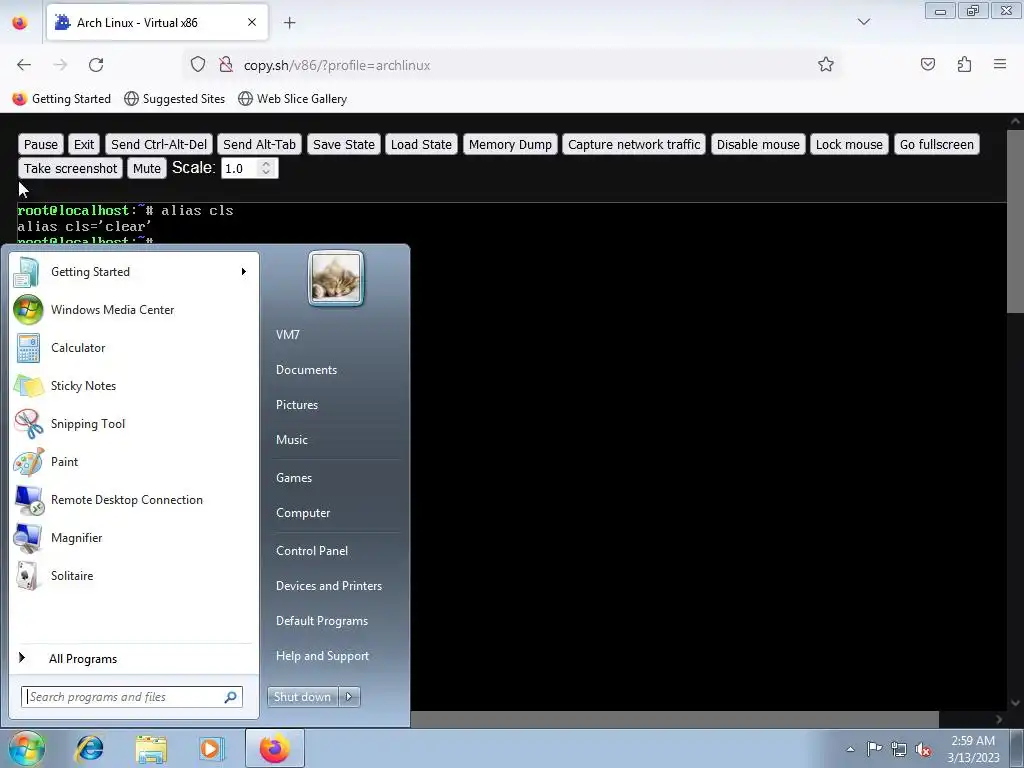
Task: Click the tracking protection shield icon
Action: pyautogui.click(x=198, y=65)
